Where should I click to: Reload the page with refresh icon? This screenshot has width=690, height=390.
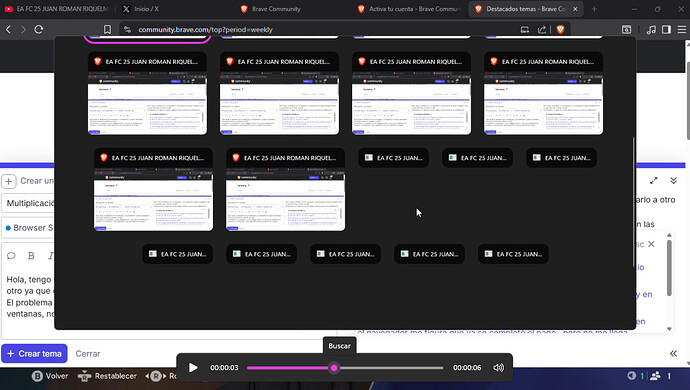click(39, 29)
